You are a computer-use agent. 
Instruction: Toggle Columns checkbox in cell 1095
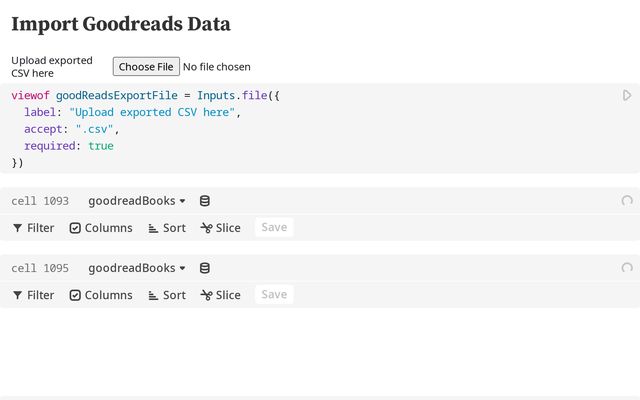click(x=75, y=295)
